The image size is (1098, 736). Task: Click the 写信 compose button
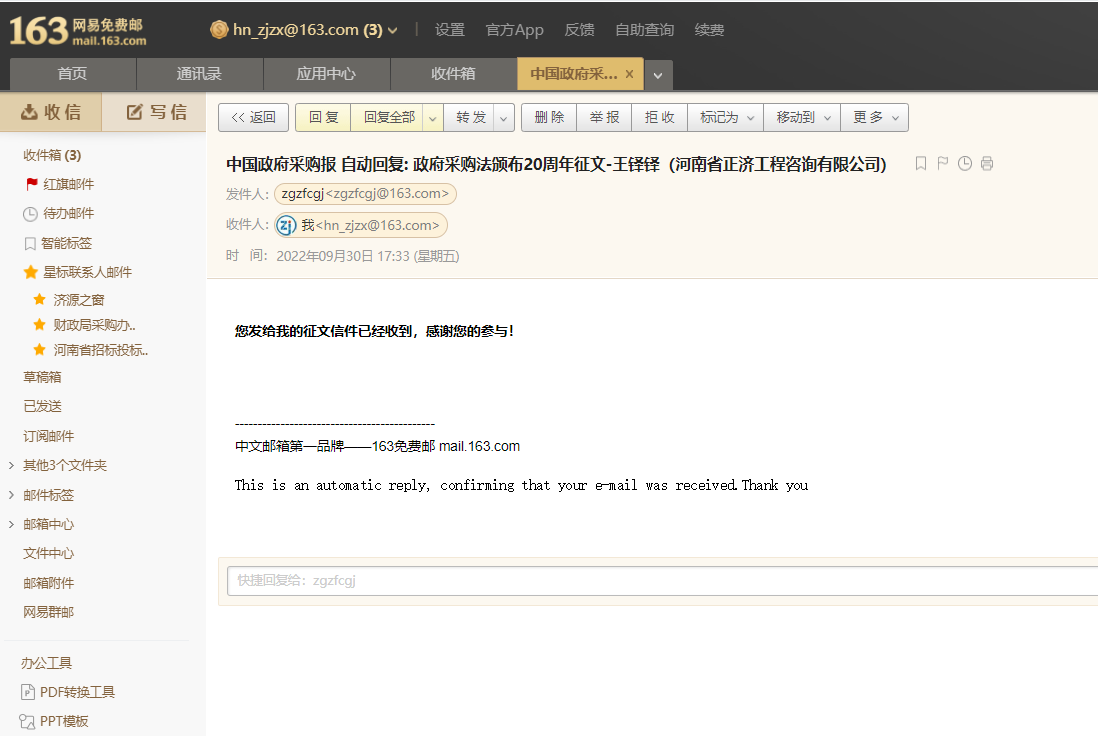(154, 112)
